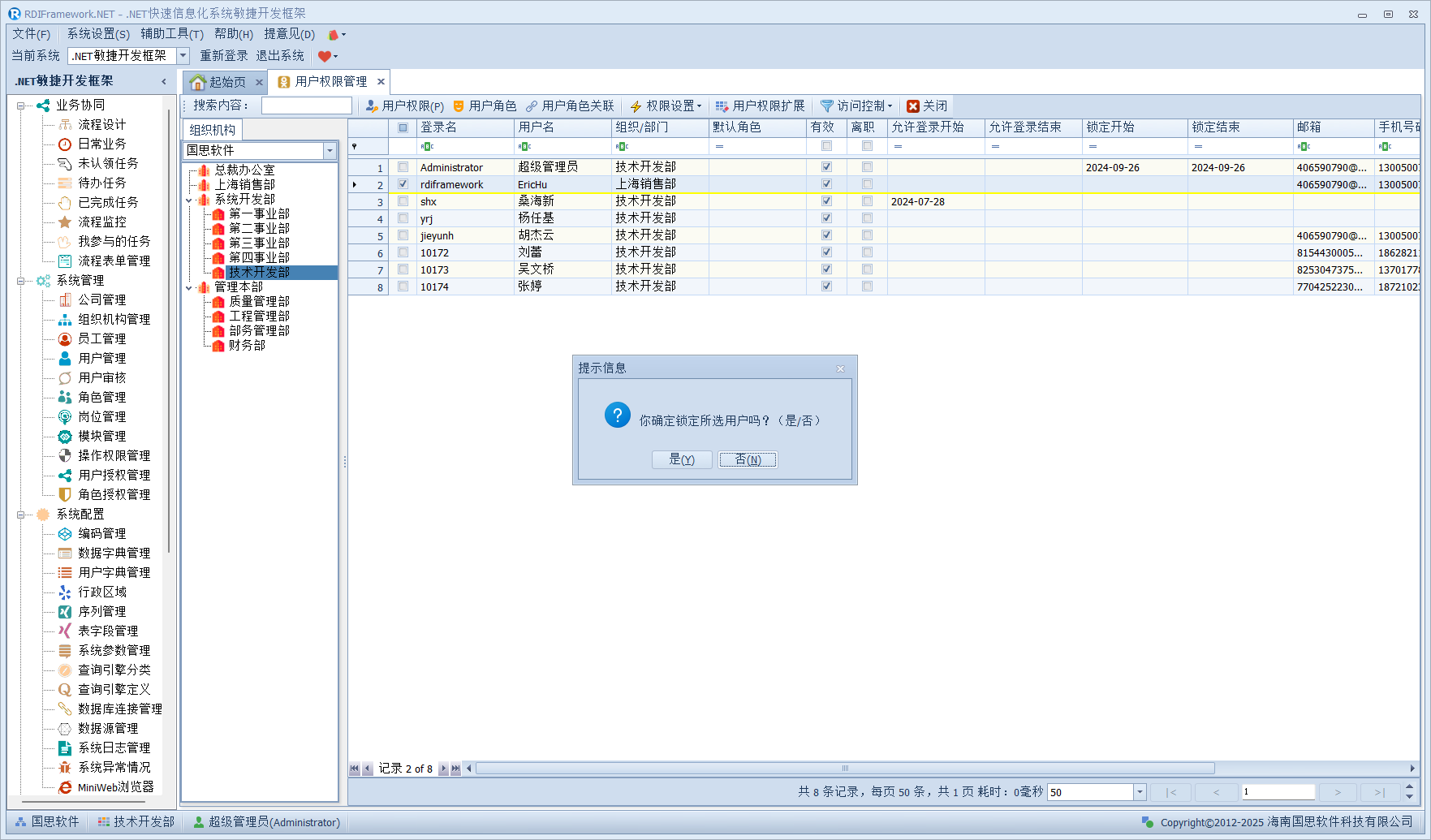
Task: Toggle the 有效 checkbox for user shx
Action: pos(826,201)
